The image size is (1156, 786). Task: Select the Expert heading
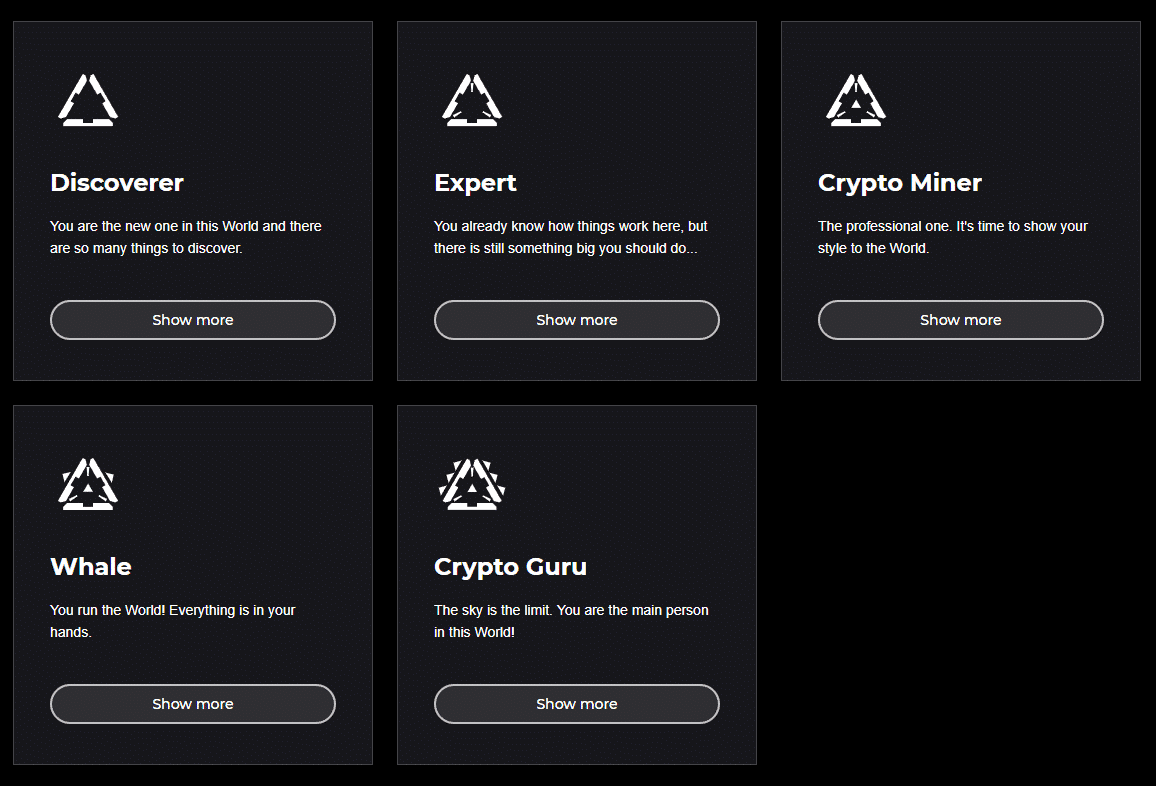point(475,183)
